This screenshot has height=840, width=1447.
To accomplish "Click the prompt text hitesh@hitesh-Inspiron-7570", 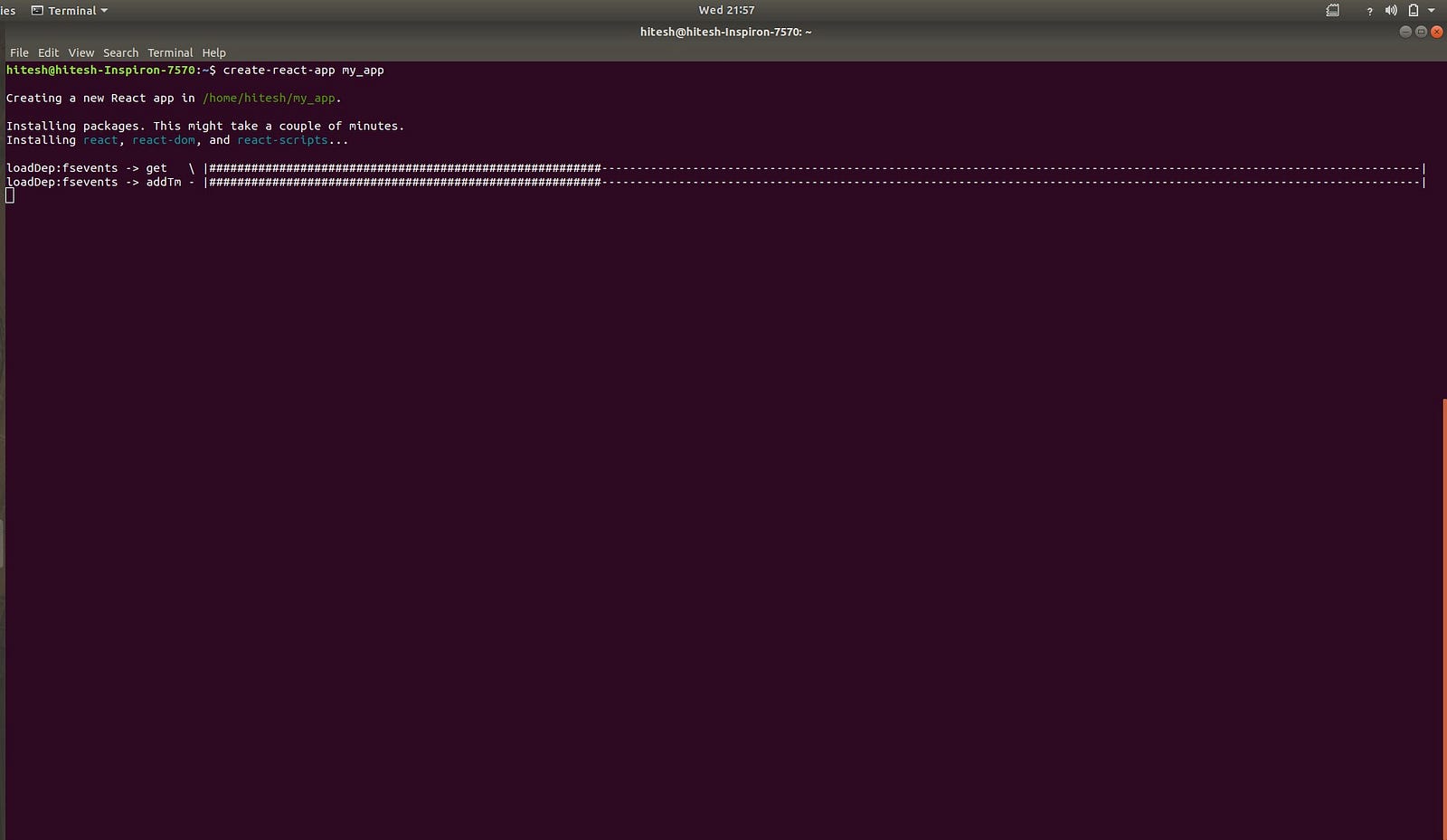I will [100, 70].
